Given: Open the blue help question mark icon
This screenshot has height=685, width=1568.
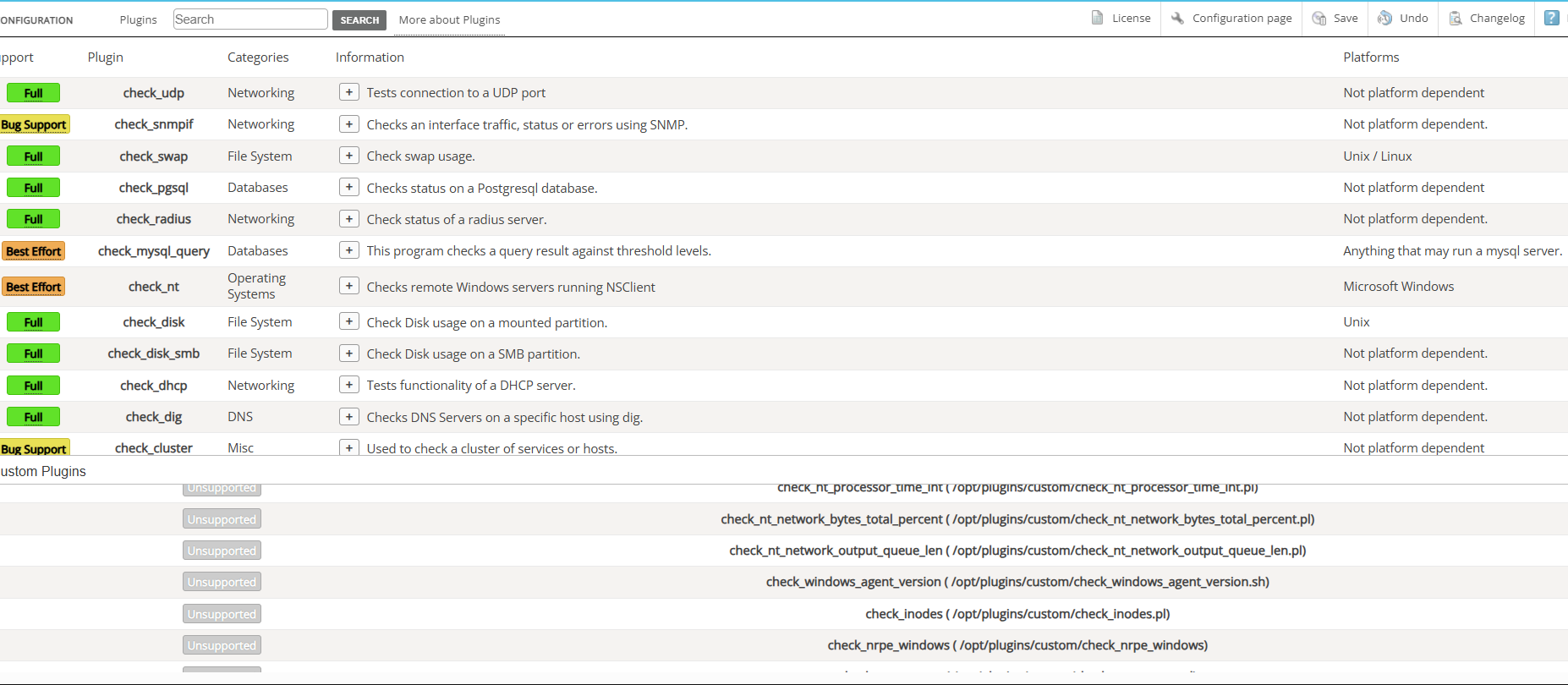Looking at the screenshot, I should click(1551, 18).
